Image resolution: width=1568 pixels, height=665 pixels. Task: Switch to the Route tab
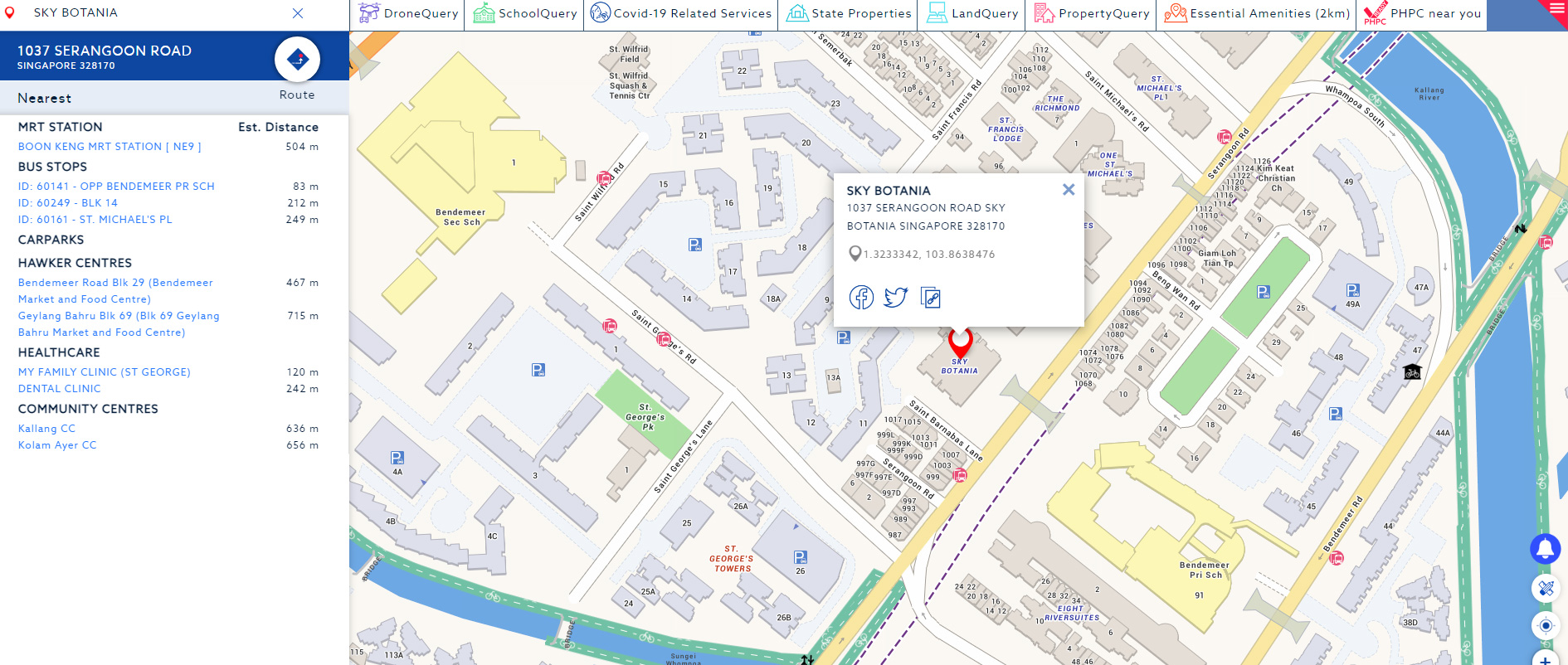[297, 95]
